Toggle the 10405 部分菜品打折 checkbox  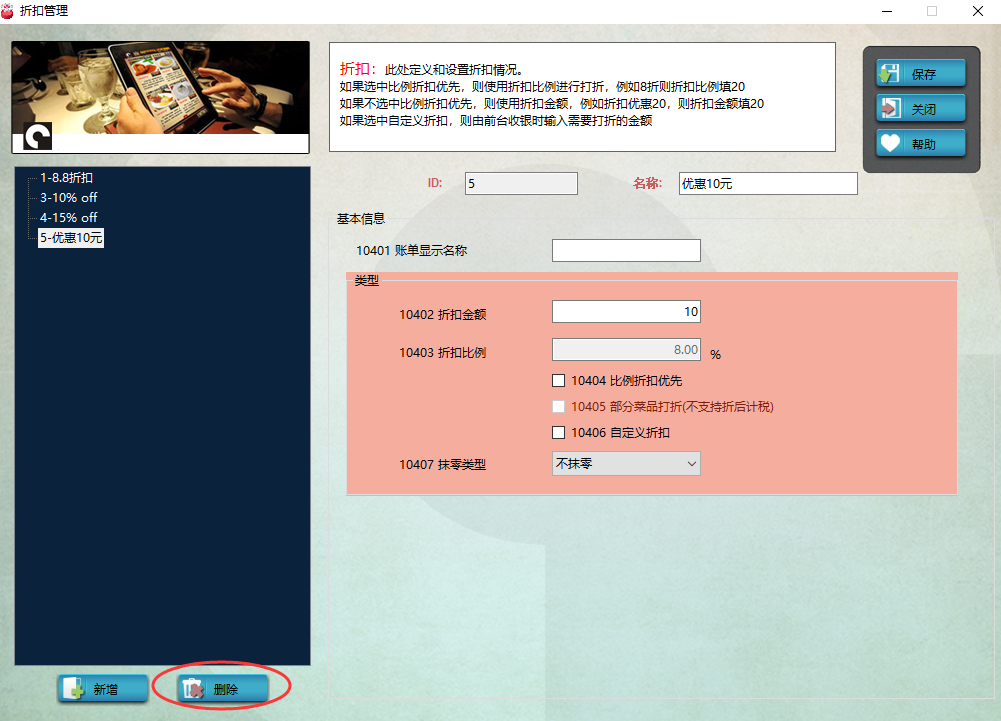click(x=559, y=407)
